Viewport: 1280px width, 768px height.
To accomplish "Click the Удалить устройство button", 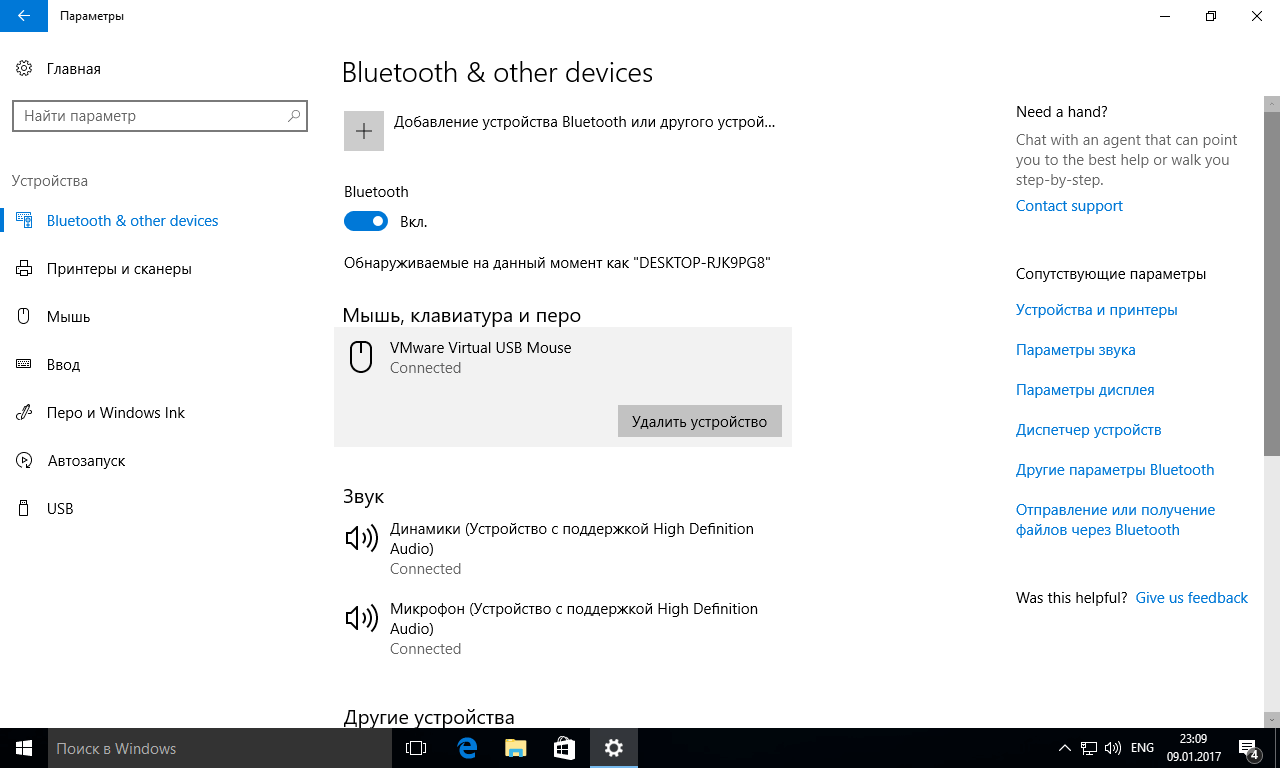I will click(x=699, y=421).
